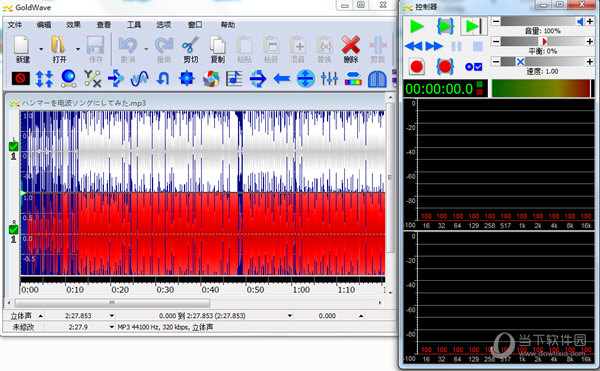Open control properties check icon

(473, 67)
